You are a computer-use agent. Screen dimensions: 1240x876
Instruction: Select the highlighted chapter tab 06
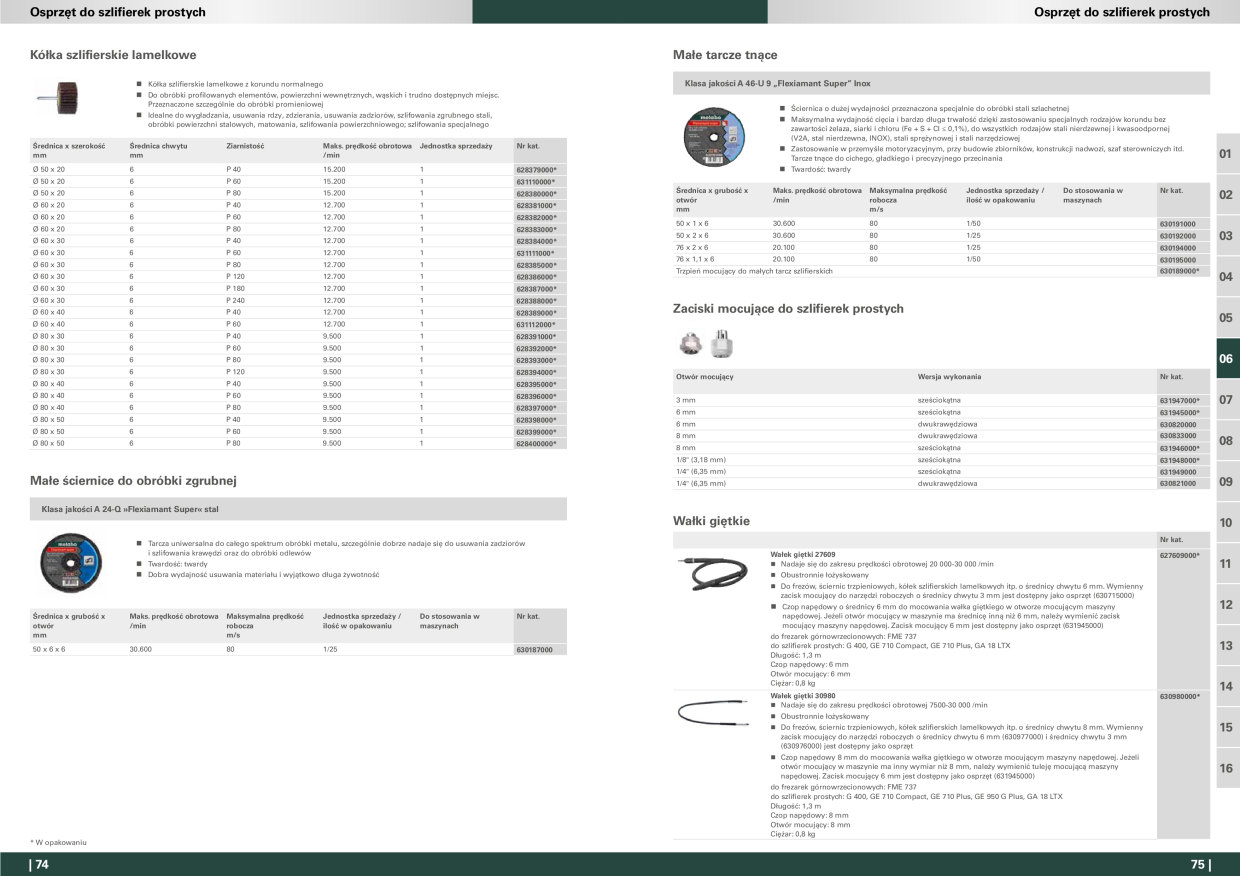1227,359
